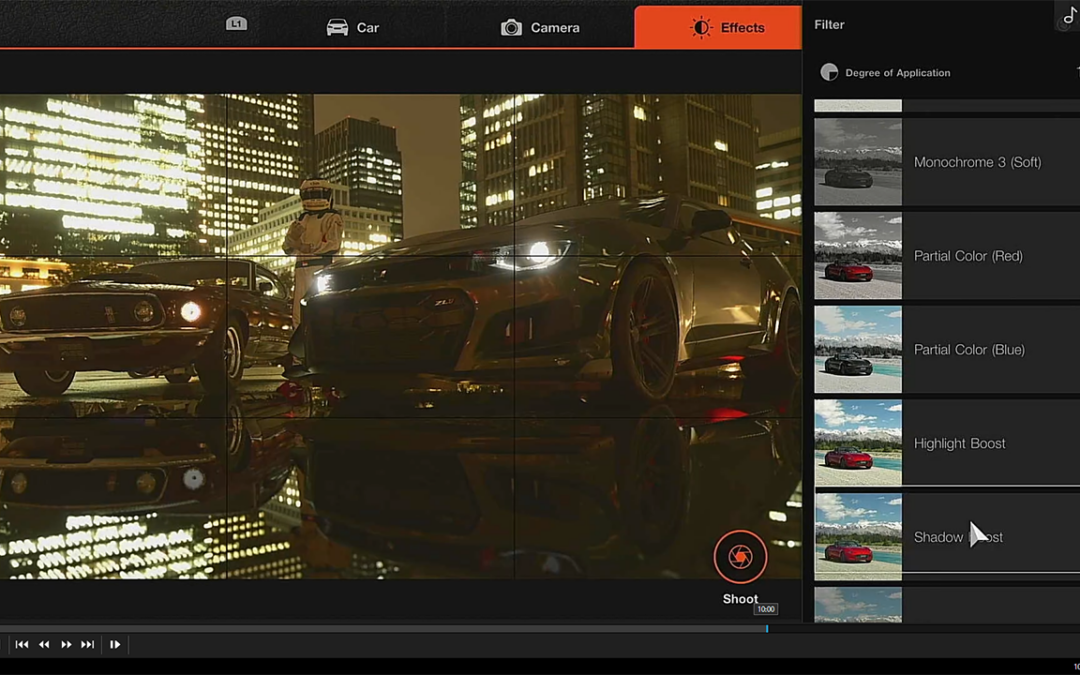The width and height of the screenshot is (1080, 675).
Task: Select the Highlight Boost filter thumbnail
Action: click(x=858, y=443)
